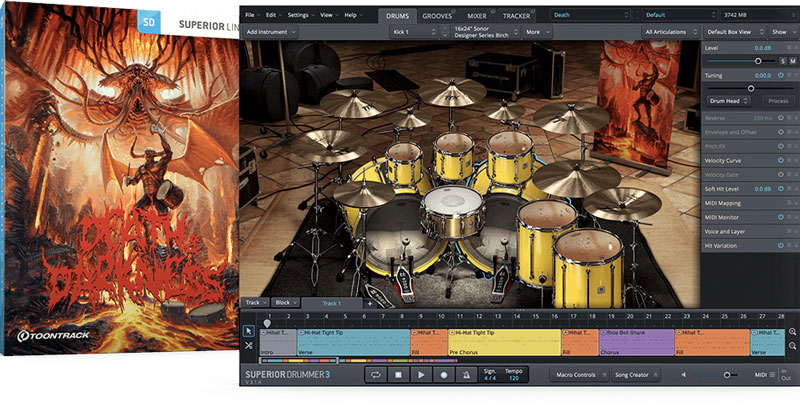Zoom in the timeline with magnifier icon
This screenshot has height=413, width=800.
[792, 331]
